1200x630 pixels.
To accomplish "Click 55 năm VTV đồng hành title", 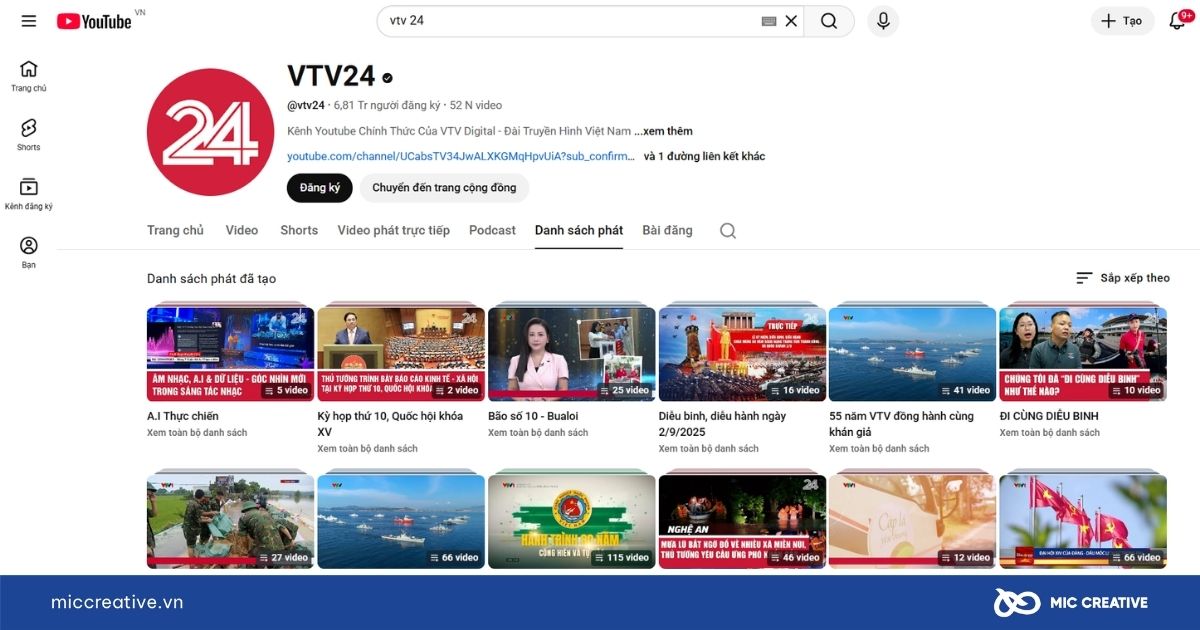I will point(901,424).
